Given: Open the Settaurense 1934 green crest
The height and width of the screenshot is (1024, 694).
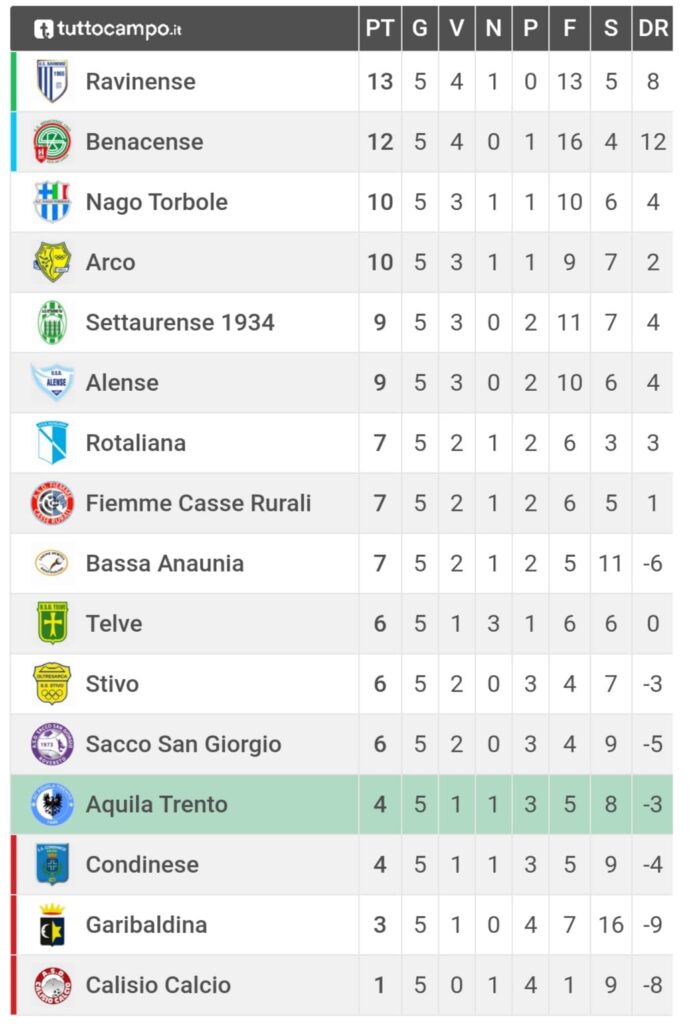Looking at the screenshot, I should point(52,322).
